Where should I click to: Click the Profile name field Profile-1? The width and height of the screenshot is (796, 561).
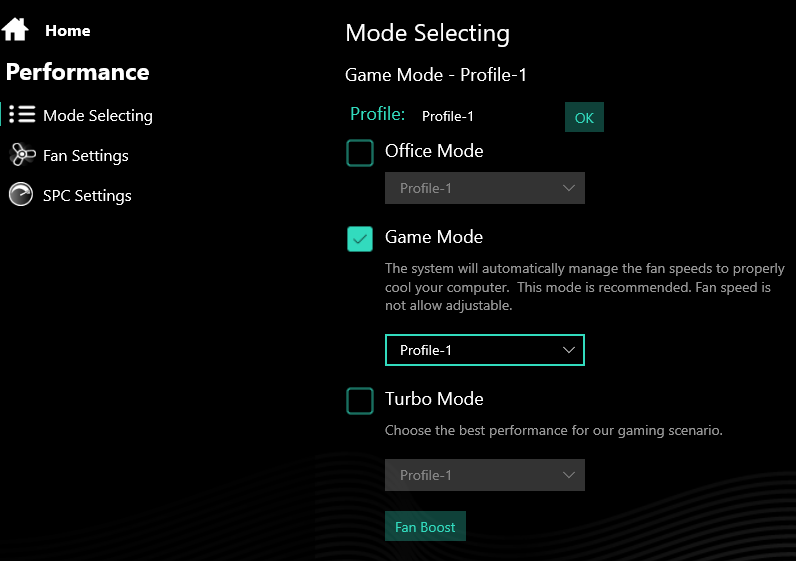(x=448, y=116)
